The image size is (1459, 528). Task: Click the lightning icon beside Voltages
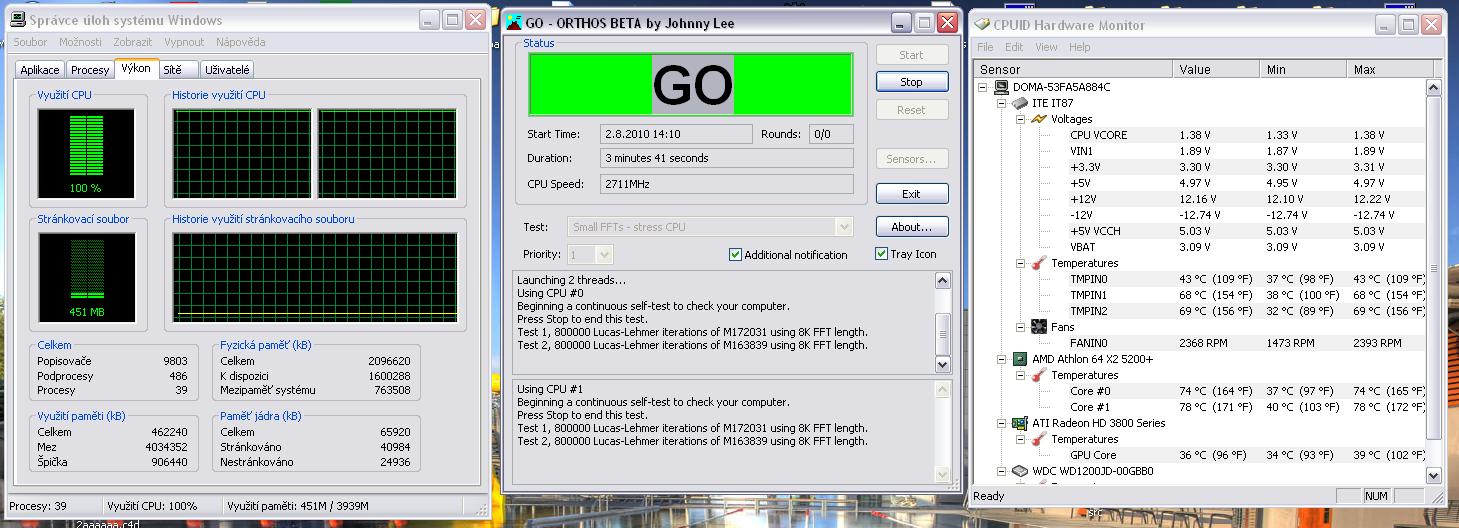coord(1038,119)
